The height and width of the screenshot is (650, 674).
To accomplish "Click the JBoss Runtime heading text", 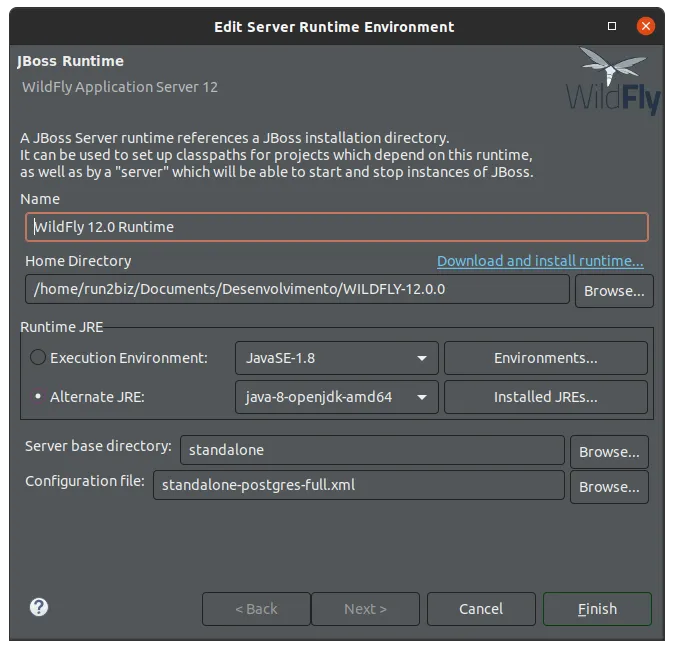I will point(70,61).
